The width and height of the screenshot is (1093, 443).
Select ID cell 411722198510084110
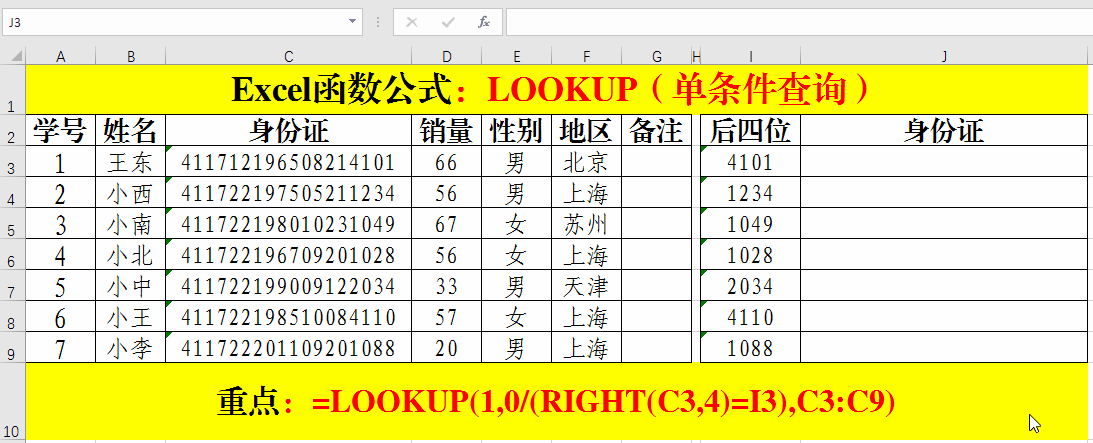[289, 316]
